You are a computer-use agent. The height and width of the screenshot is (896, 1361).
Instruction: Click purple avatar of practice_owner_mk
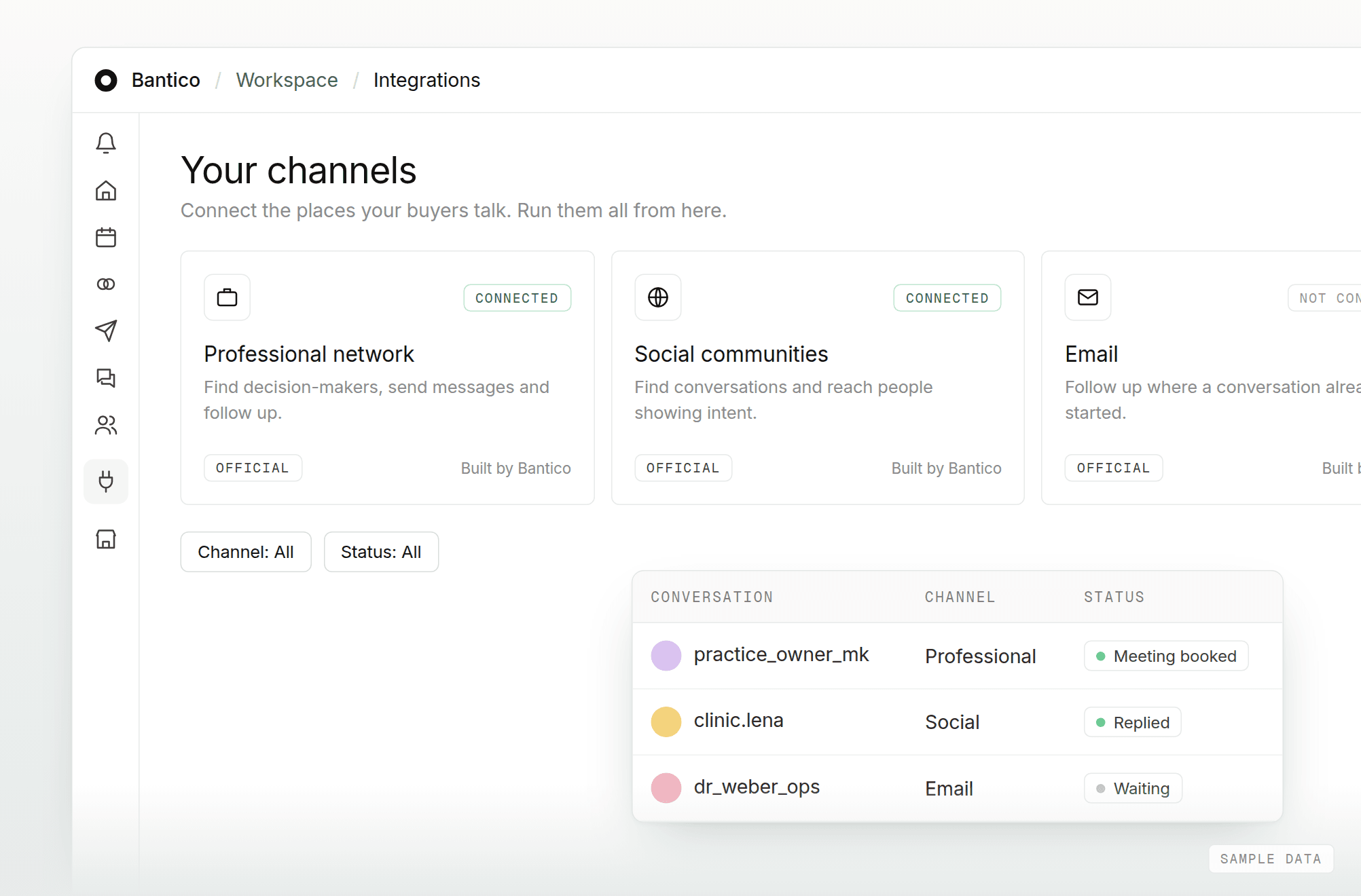coord(666,656)
